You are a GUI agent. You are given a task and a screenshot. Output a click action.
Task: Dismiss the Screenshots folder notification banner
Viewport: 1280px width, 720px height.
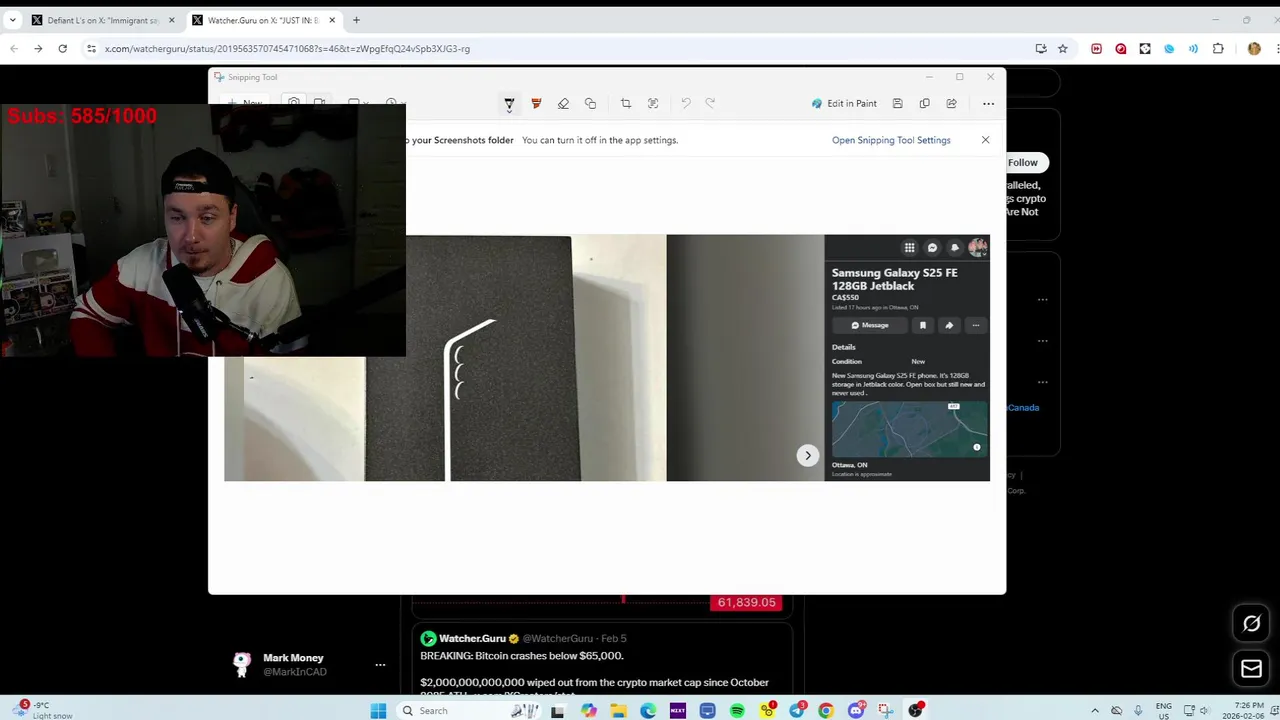tap(985, 140)
